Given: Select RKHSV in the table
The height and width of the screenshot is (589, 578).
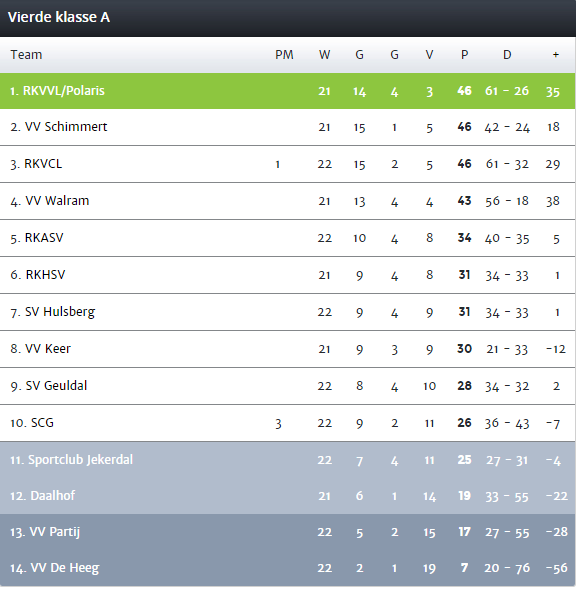Looking at the screenshot, I should (288, 275).
